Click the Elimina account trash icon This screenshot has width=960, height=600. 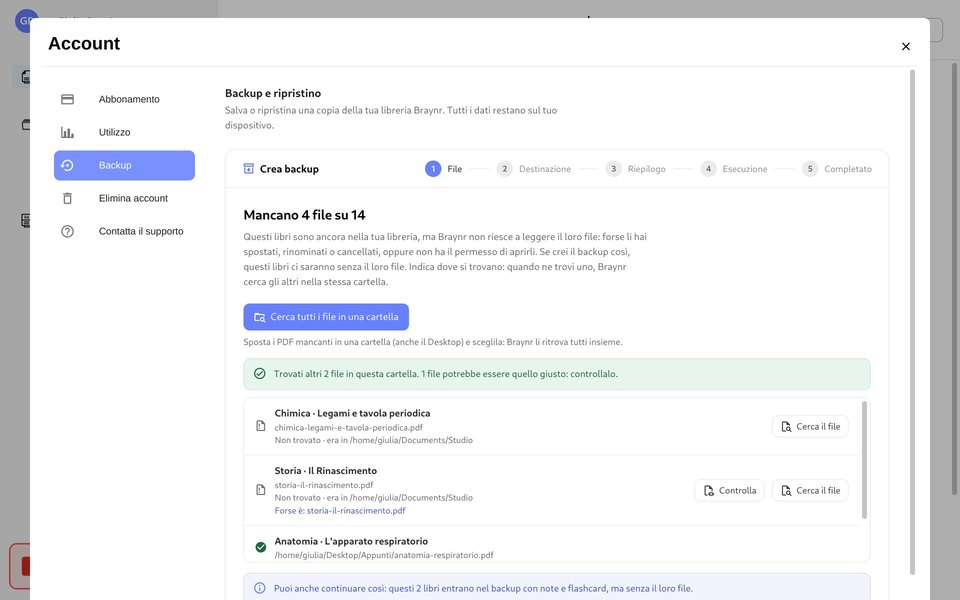coord(67,198)
